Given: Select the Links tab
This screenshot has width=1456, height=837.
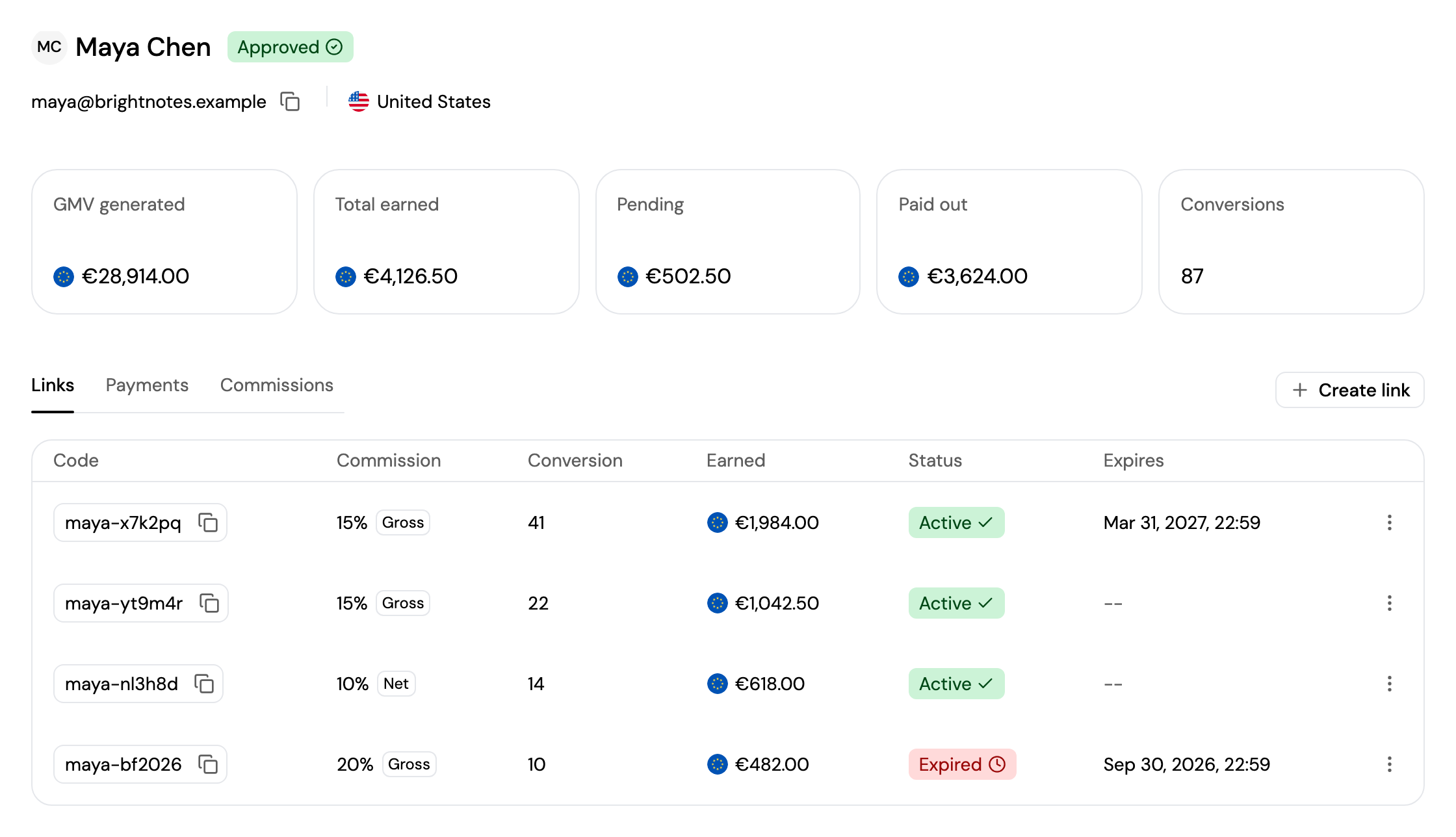Looking at the screenshot, I should pos(53,385).
